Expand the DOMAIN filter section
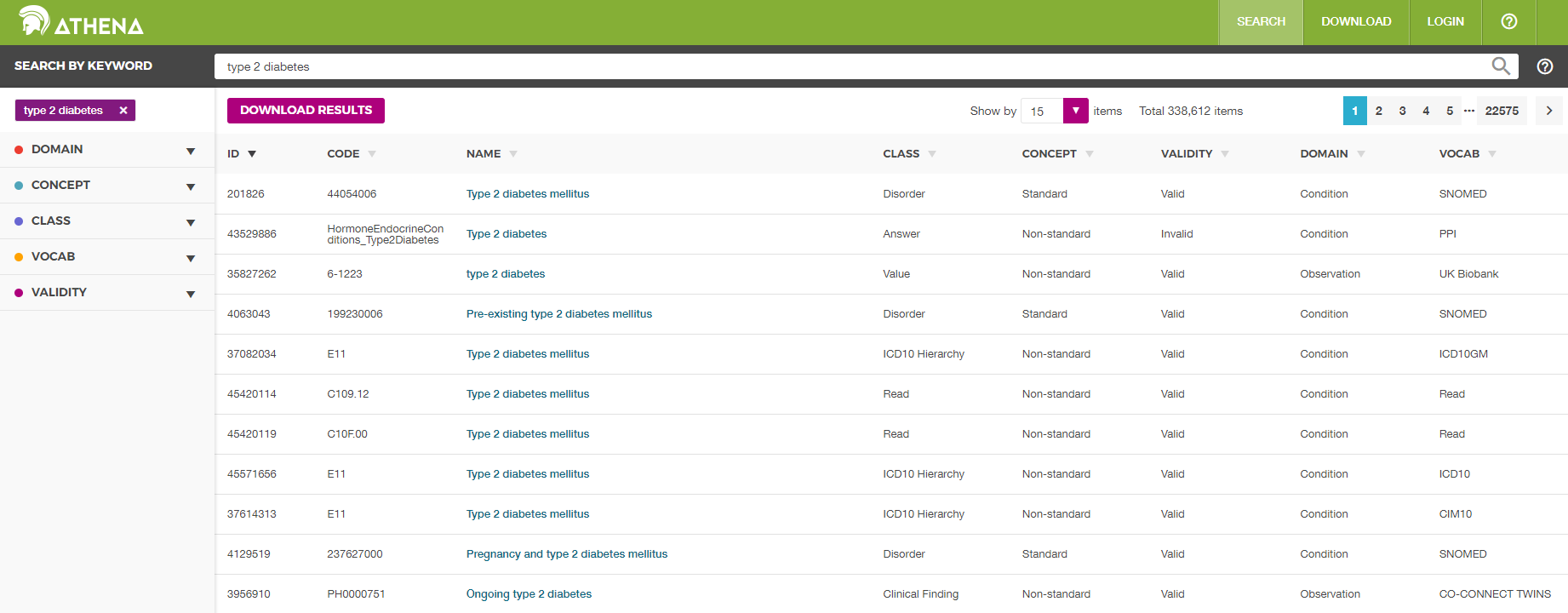This screenshot has width=1568, height=613. (x=191, y=151)
